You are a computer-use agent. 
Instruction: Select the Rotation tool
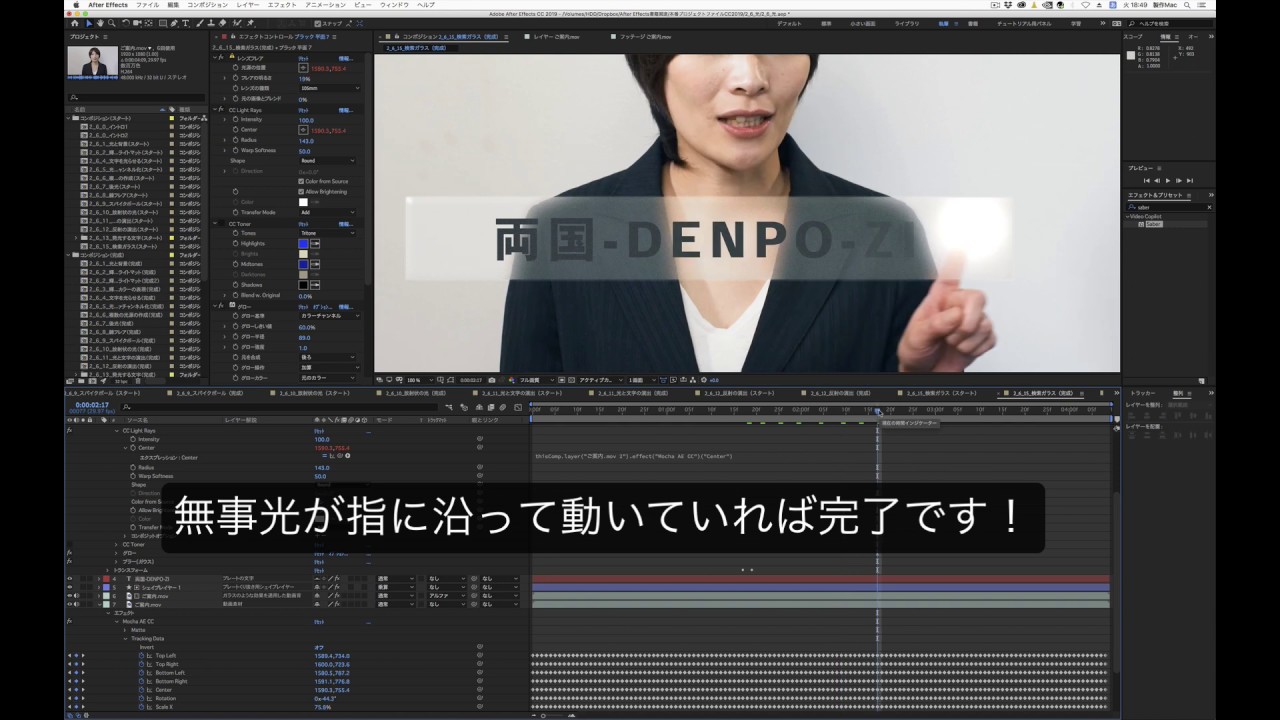click(126, 23)
